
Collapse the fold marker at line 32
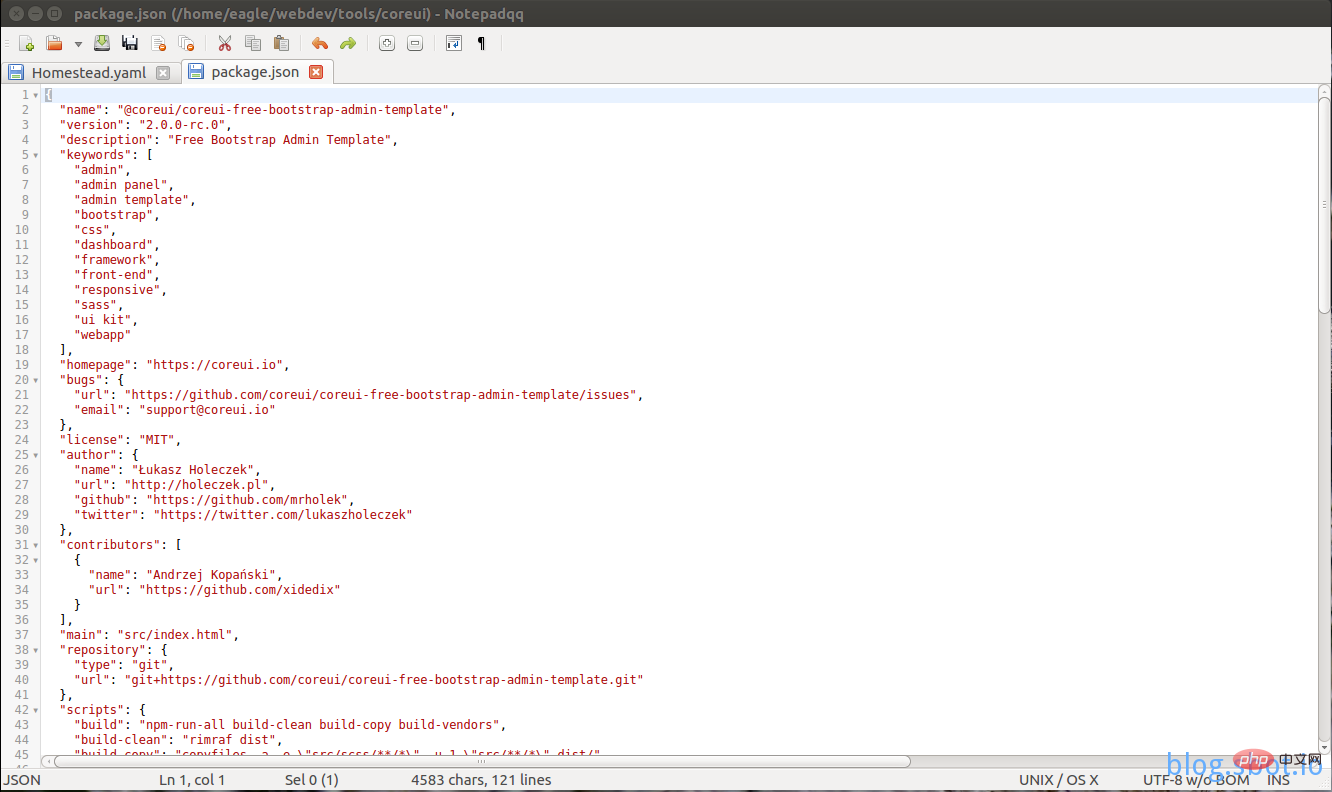(x=36, y=560)
